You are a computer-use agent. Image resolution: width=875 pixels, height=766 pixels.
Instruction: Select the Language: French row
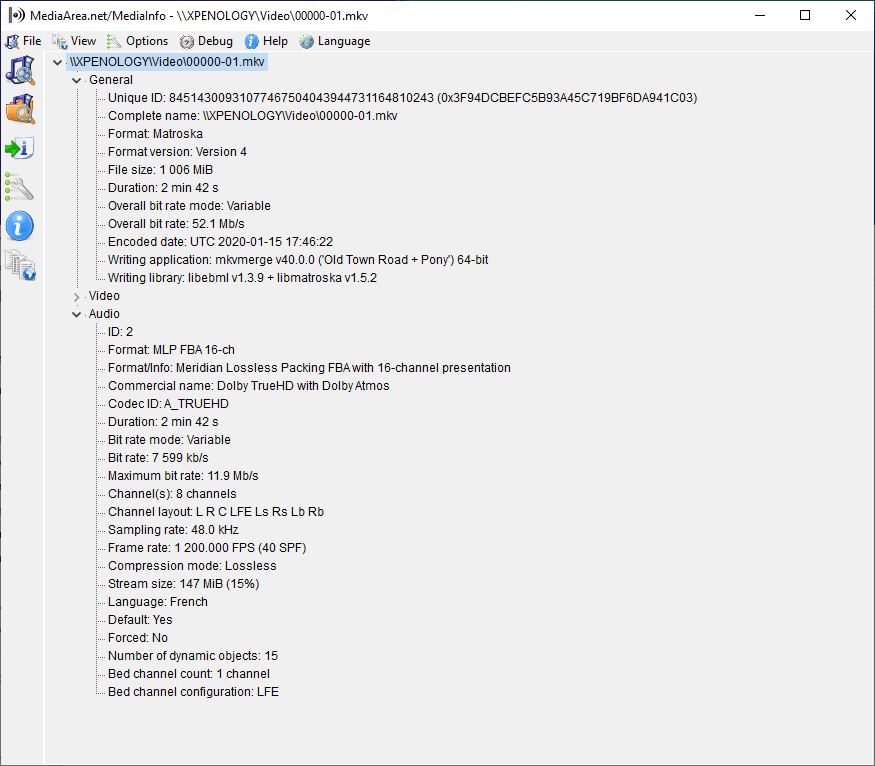pos(158,601)
